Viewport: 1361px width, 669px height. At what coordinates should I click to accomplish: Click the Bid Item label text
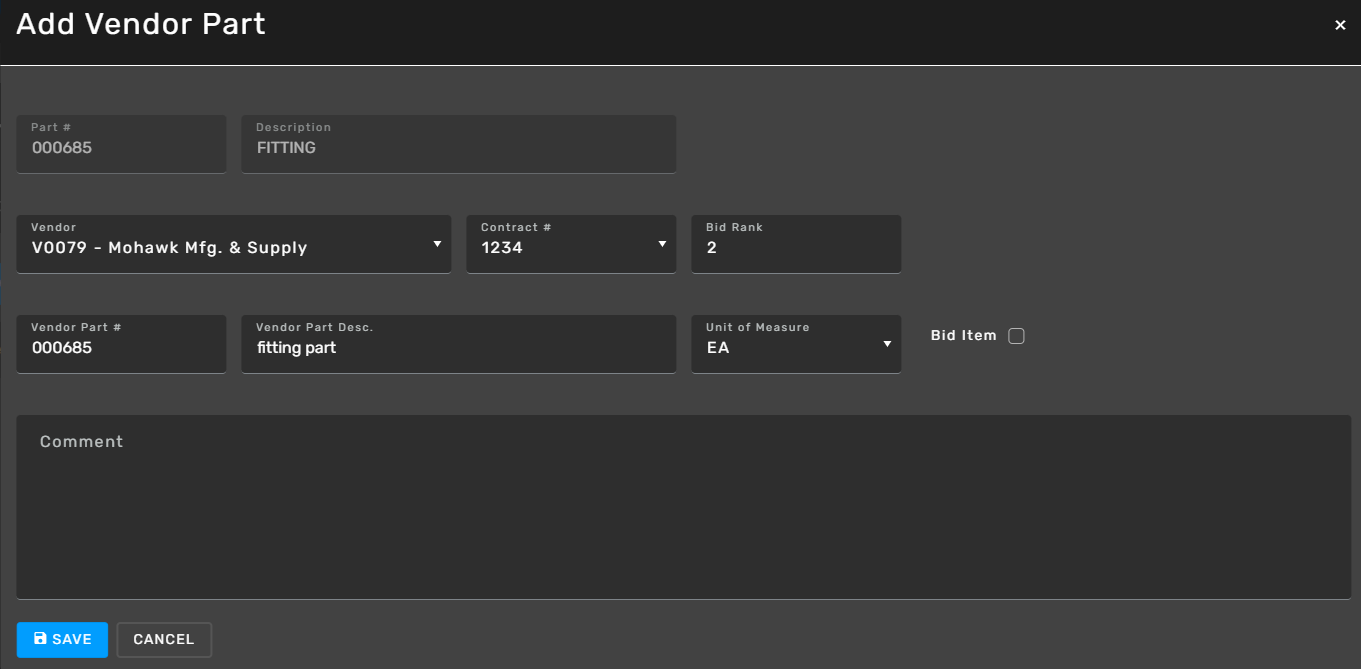[x=963, y=336]
